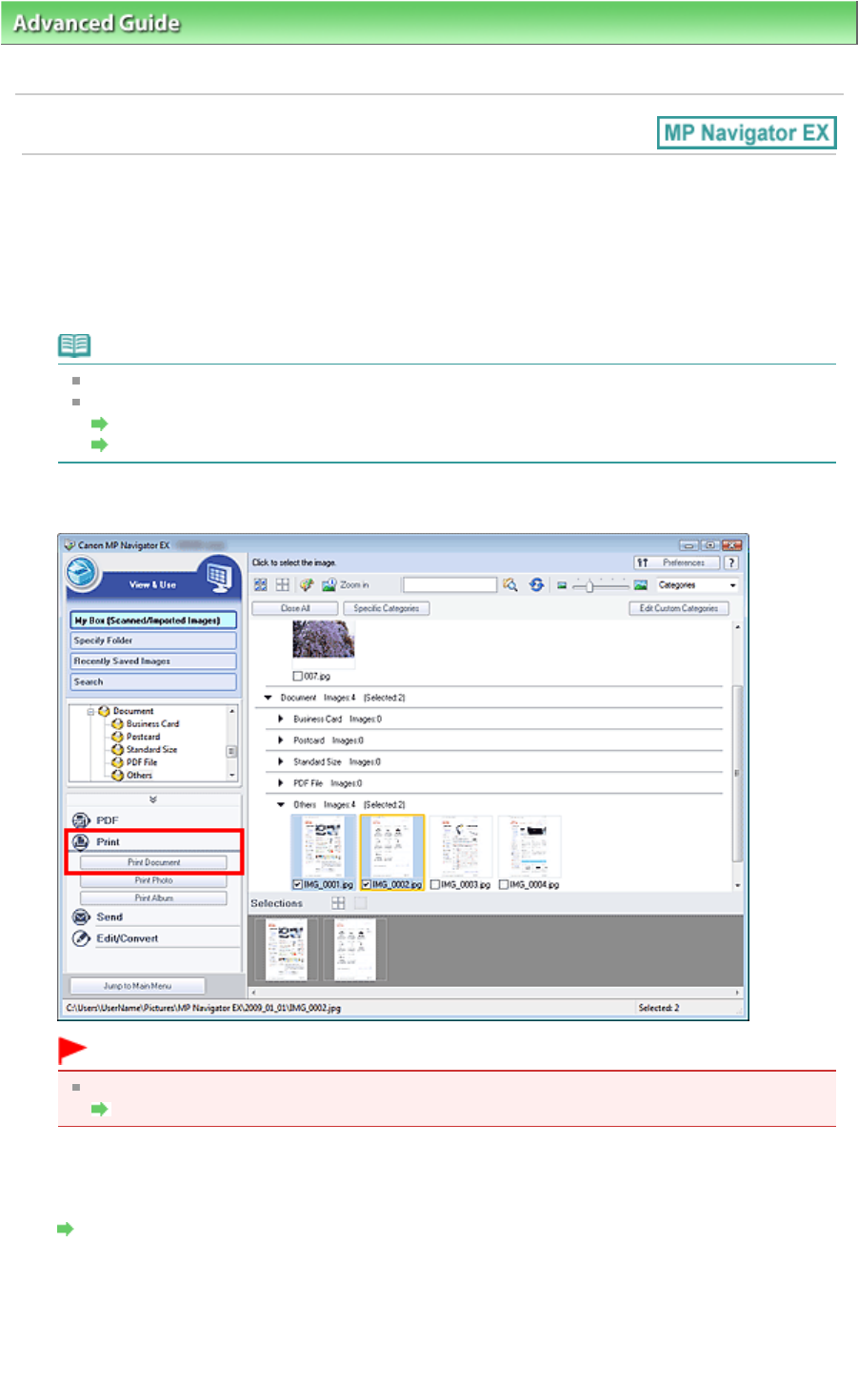Click the greyed square icon next to Selections
The width and height of the screenshot is (858, 1400).
click(x=360, y=903)
